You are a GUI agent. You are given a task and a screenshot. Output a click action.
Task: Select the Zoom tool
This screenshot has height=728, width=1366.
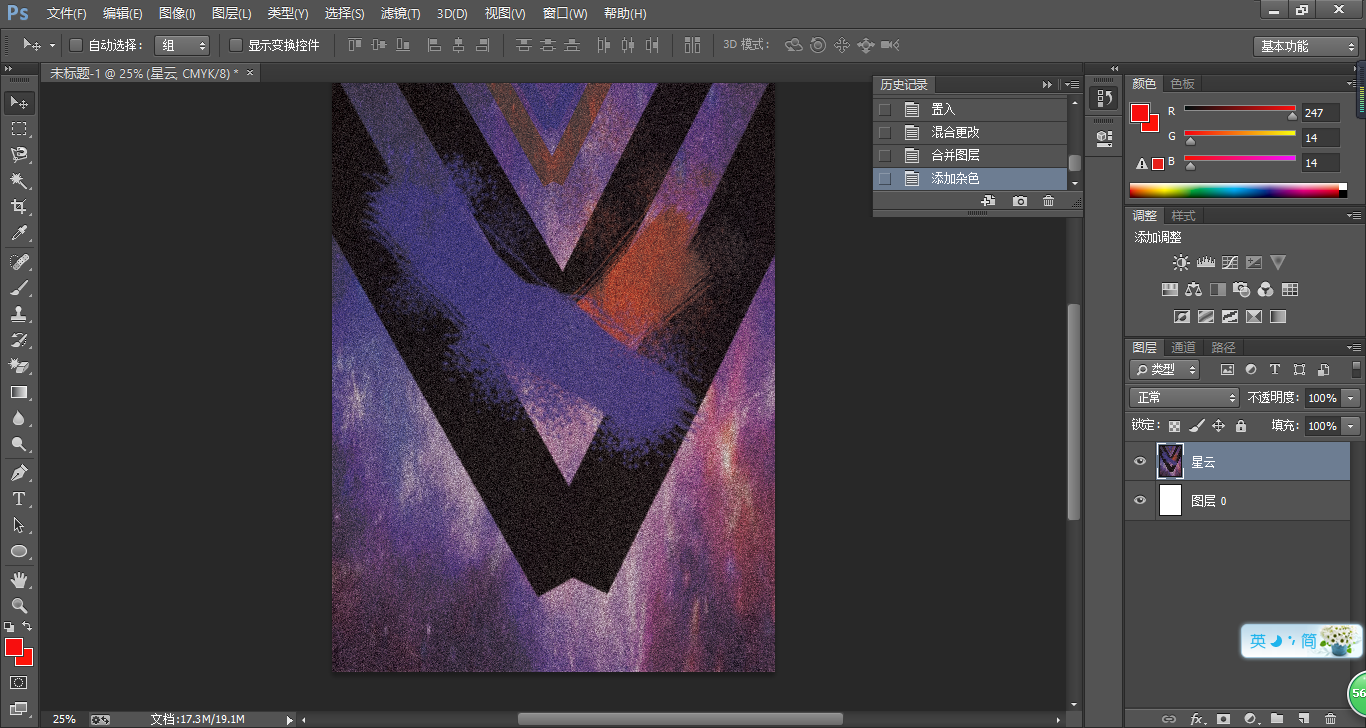click(x=19, y=606)
